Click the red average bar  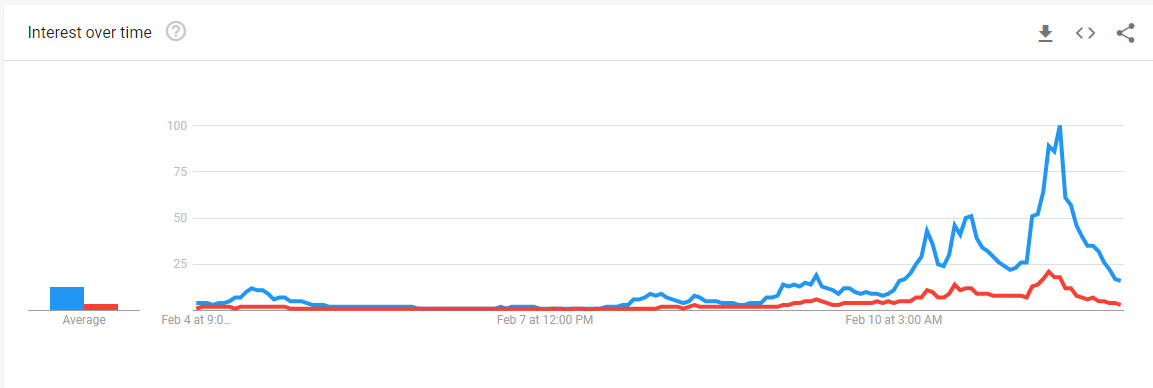coord(101,306)
